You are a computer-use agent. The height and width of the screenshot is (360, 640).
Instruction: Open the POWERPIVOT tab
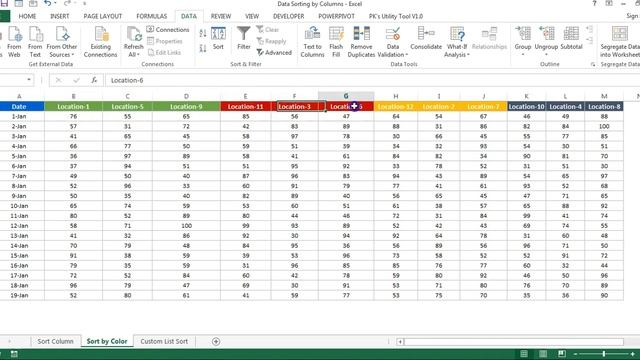(336, 16)
